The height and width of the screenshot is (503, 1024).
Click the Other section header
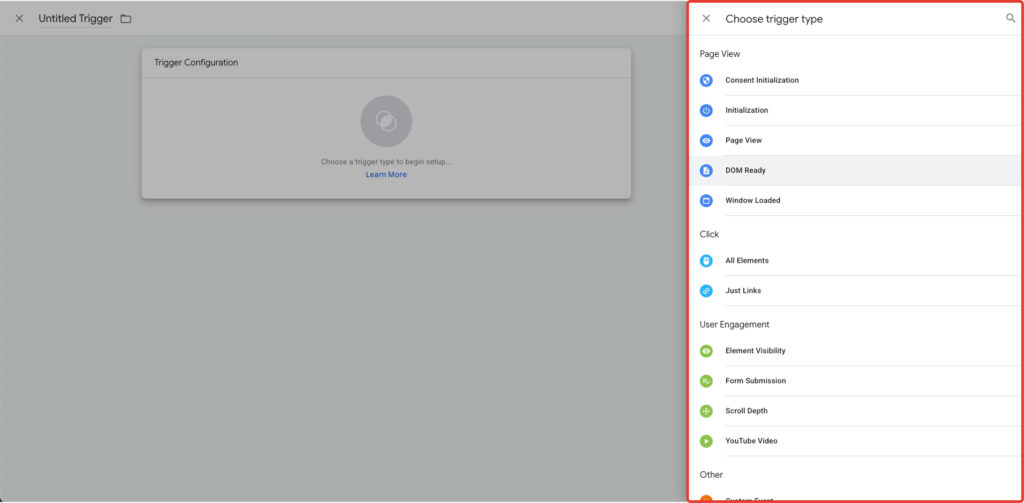click(711, 475)
